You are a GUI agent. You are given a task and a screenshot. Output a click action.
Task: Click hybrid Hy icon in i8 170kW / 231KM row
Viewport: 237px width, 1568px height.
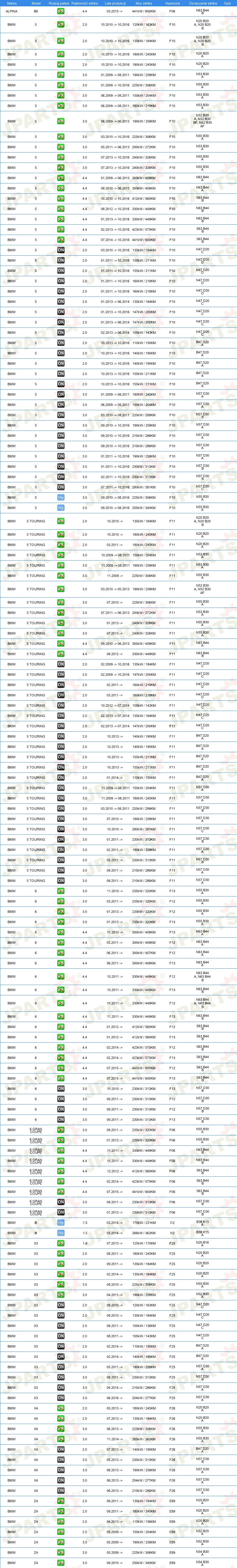point(61,1223)
